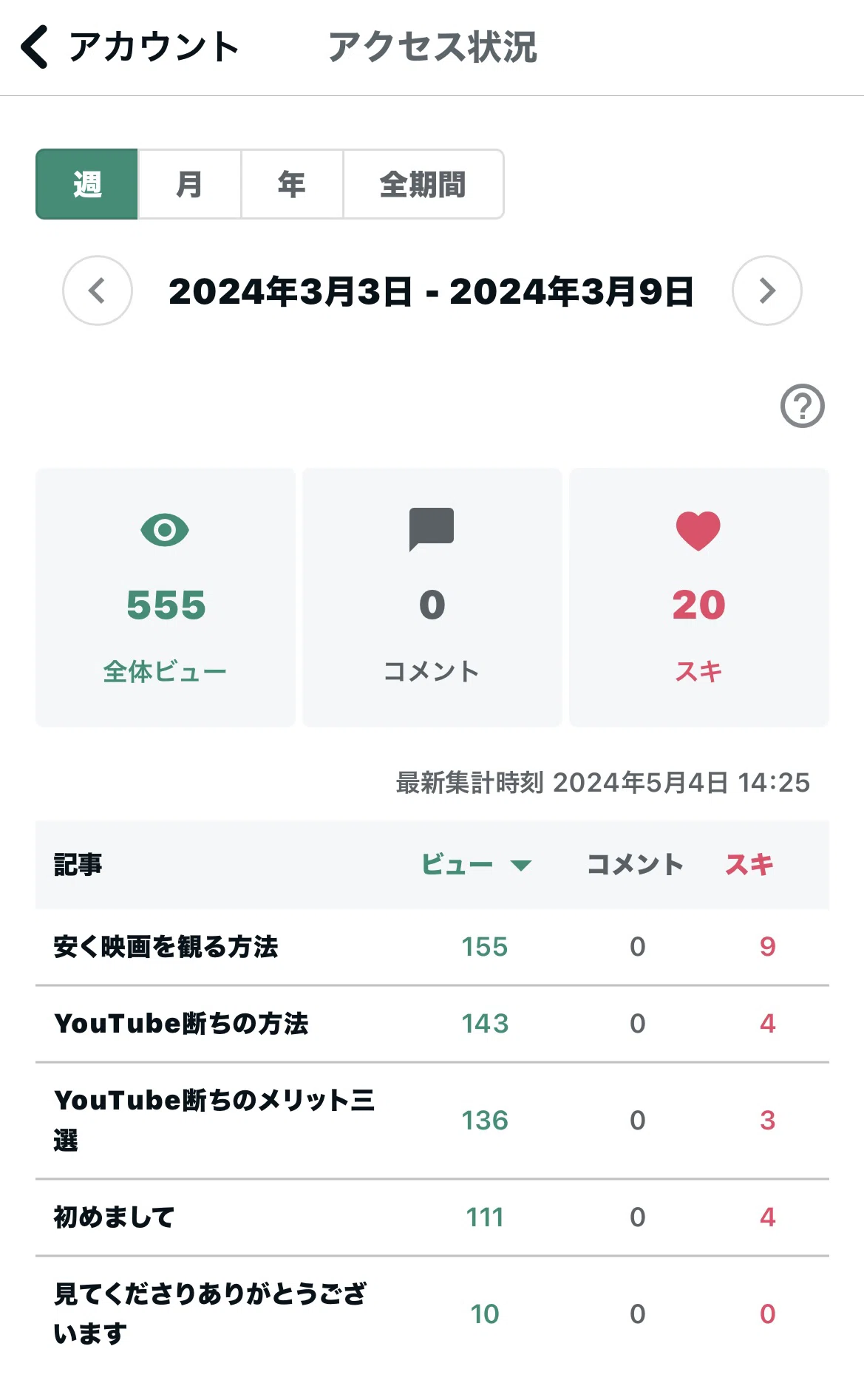This screenshot has height=1400, width=864.
Task: Go back to アカウント with back arrow
Action: coord(35,47)
